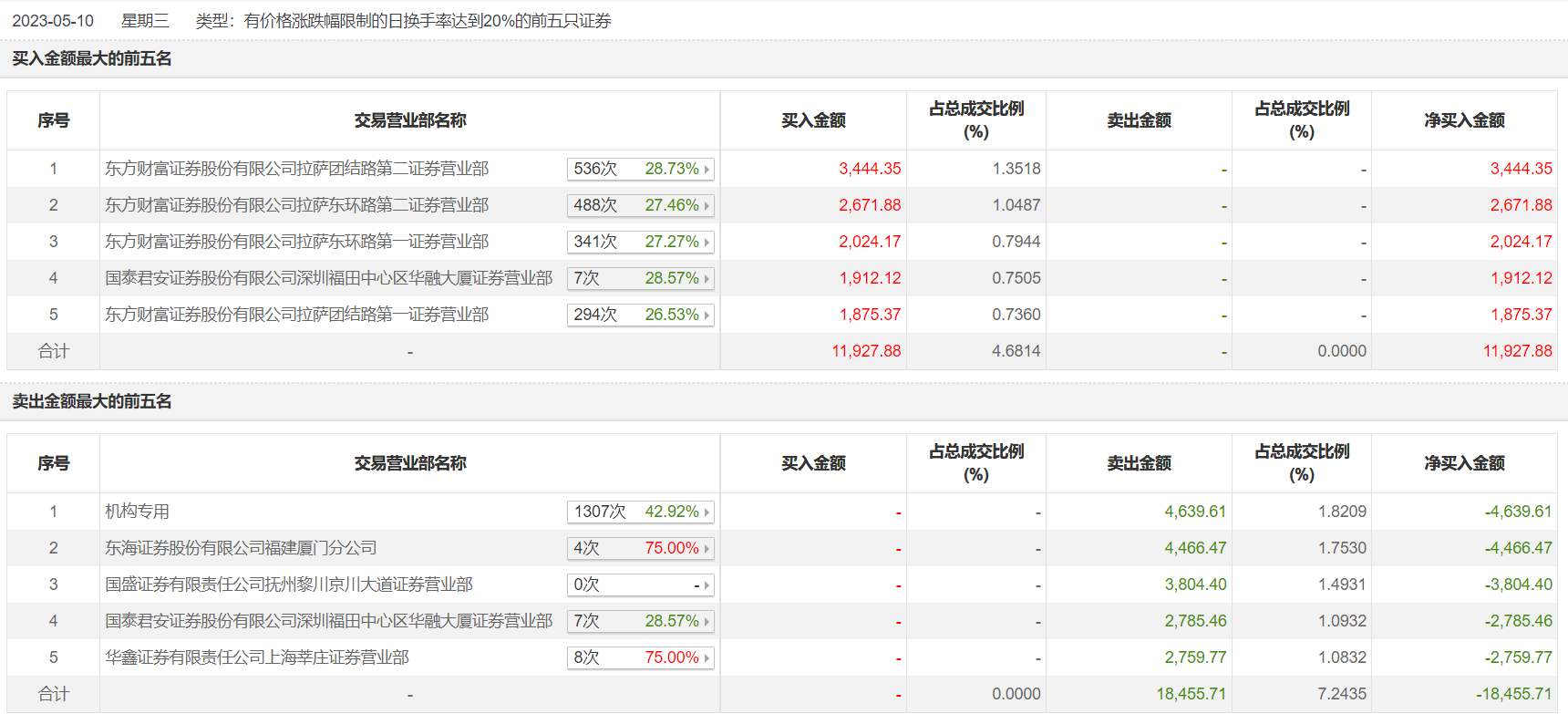Expand 7次 28.57% box in the 卖出 table
The image size is (1568, 714).
pyautogui.click(x=640, y=621)
